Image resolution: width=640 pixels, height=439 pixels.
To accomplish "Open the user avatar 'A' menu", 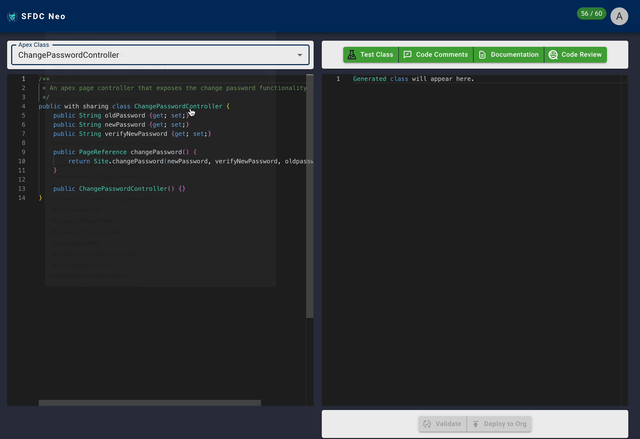I will (x=619, y=16).
